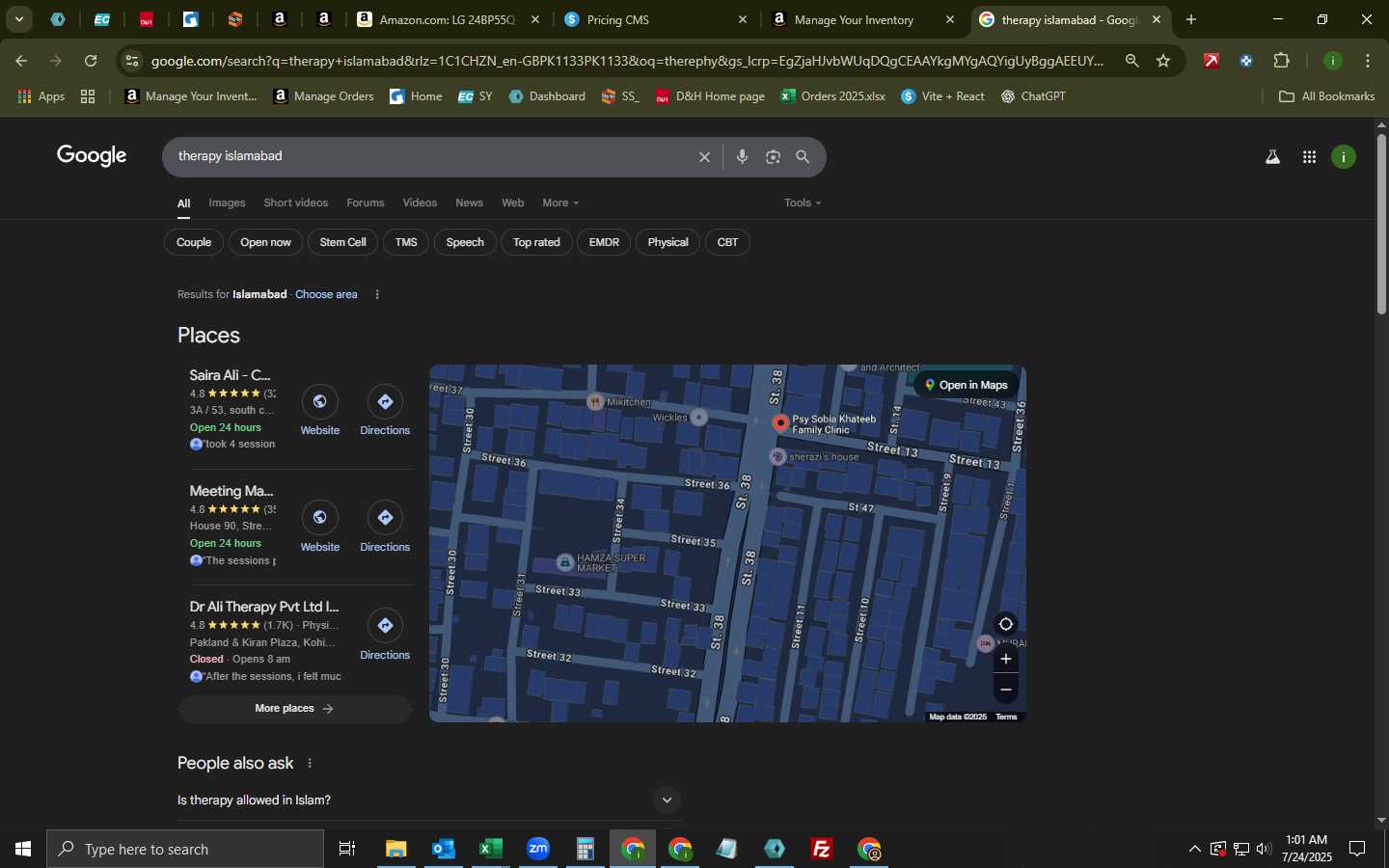Open Website icon for Meeting Ma... listing
Screen dimensions: 1389x868
(319, 518)
